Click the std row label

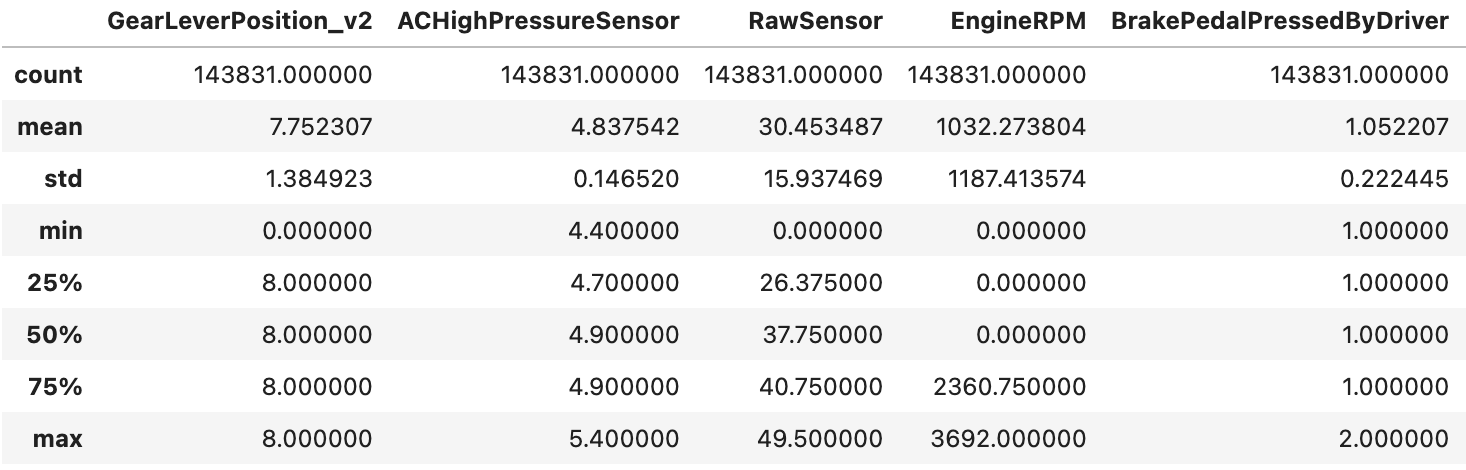pyautogui.click(x=64, y=179)
